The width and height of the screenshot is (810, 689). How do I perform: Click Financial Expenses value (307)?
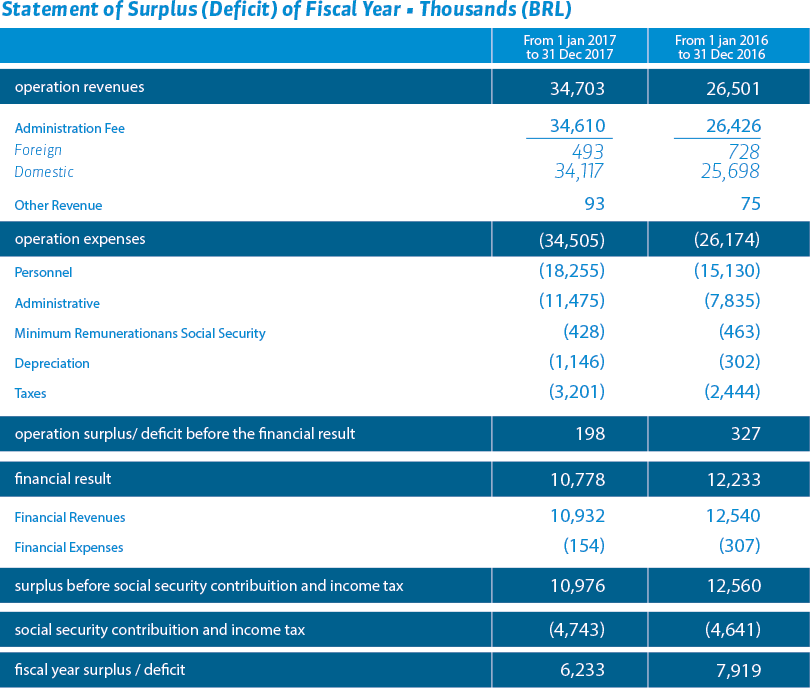coord(739,545)
